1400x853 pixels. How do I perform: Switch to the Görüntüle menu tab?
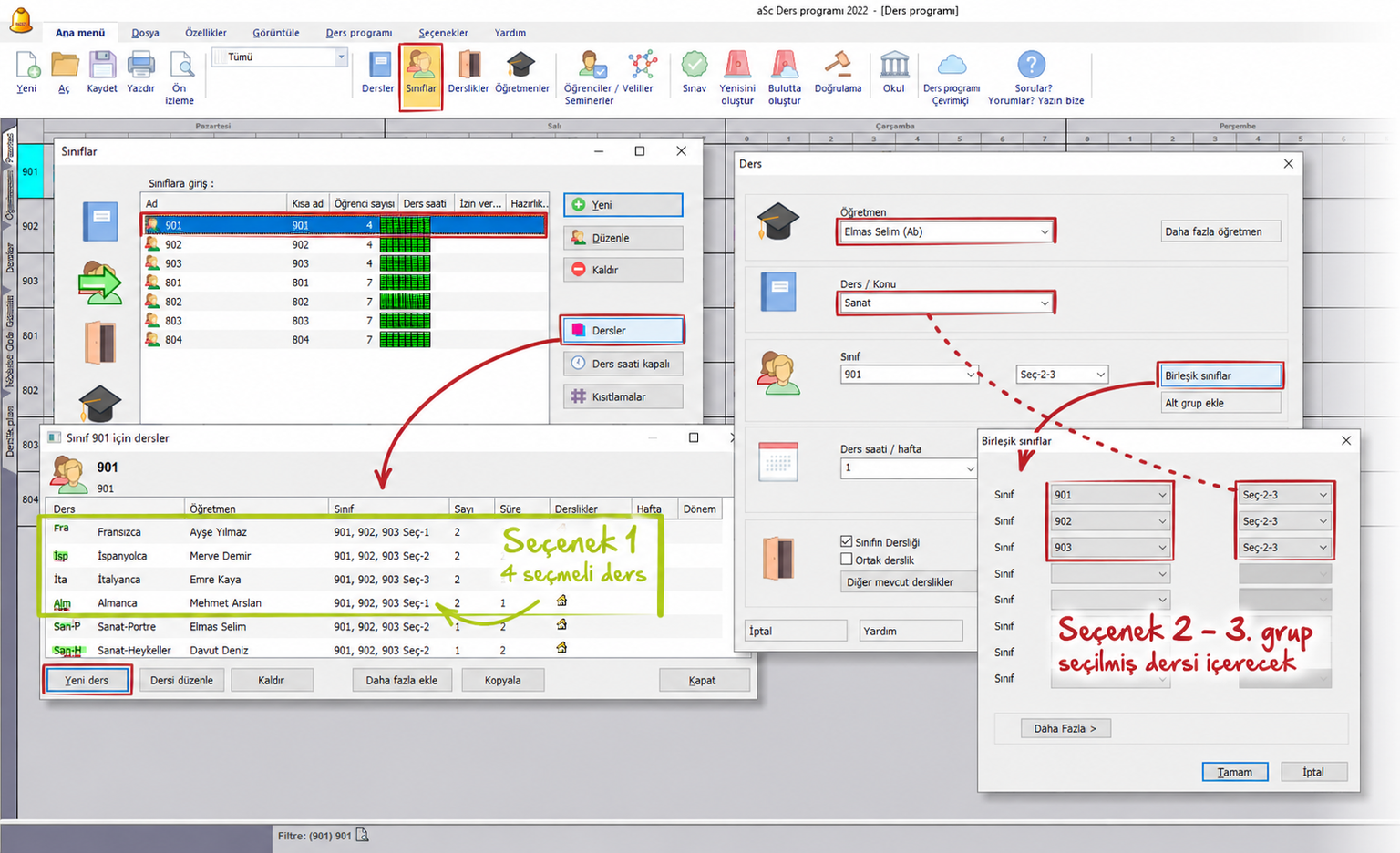click(x=276, y=33)
